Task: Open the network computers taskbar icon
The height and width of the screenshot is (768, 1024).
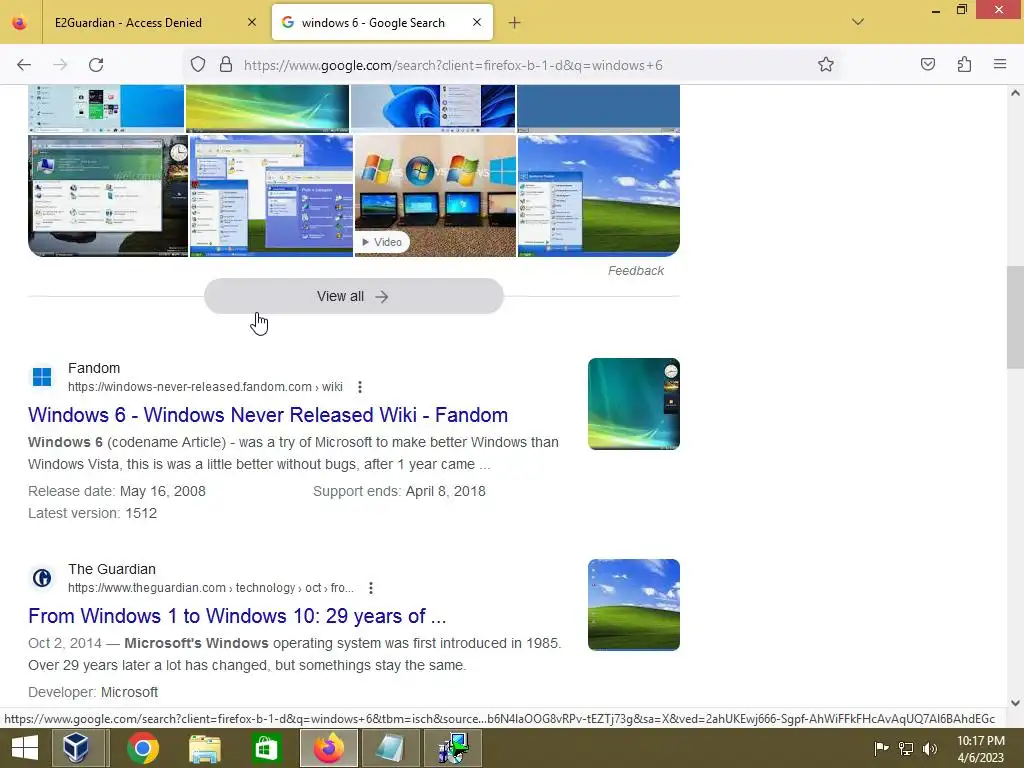Action: (453, 748)
